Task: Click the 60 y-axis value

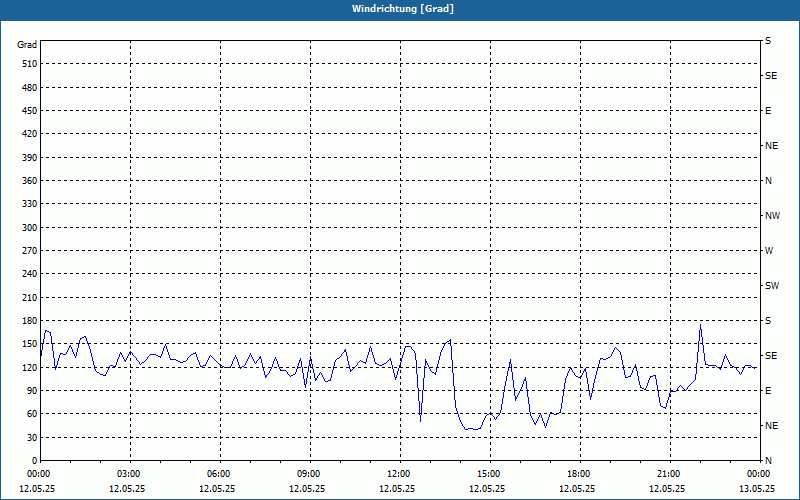Action: 32,414
